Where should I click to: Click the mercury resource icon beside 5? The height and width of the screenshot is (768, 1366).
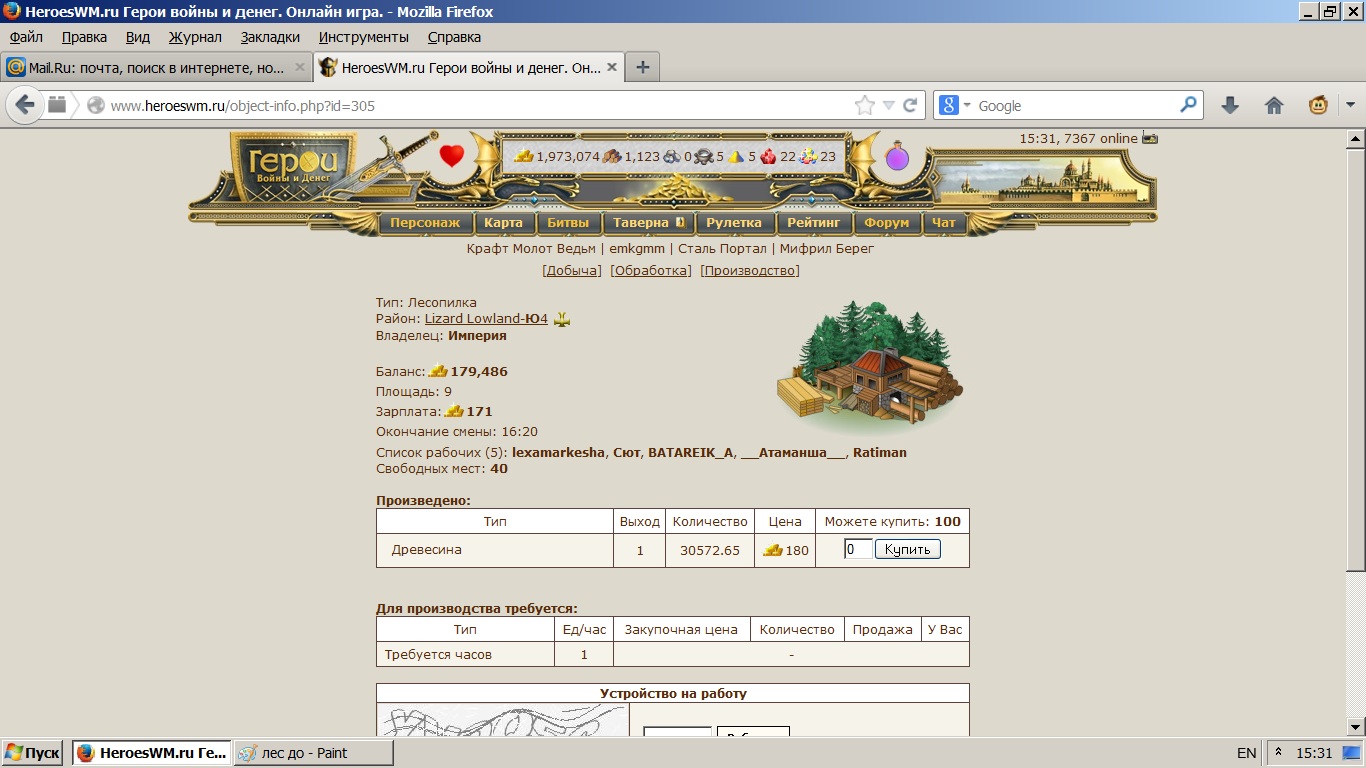coord(704,156)
